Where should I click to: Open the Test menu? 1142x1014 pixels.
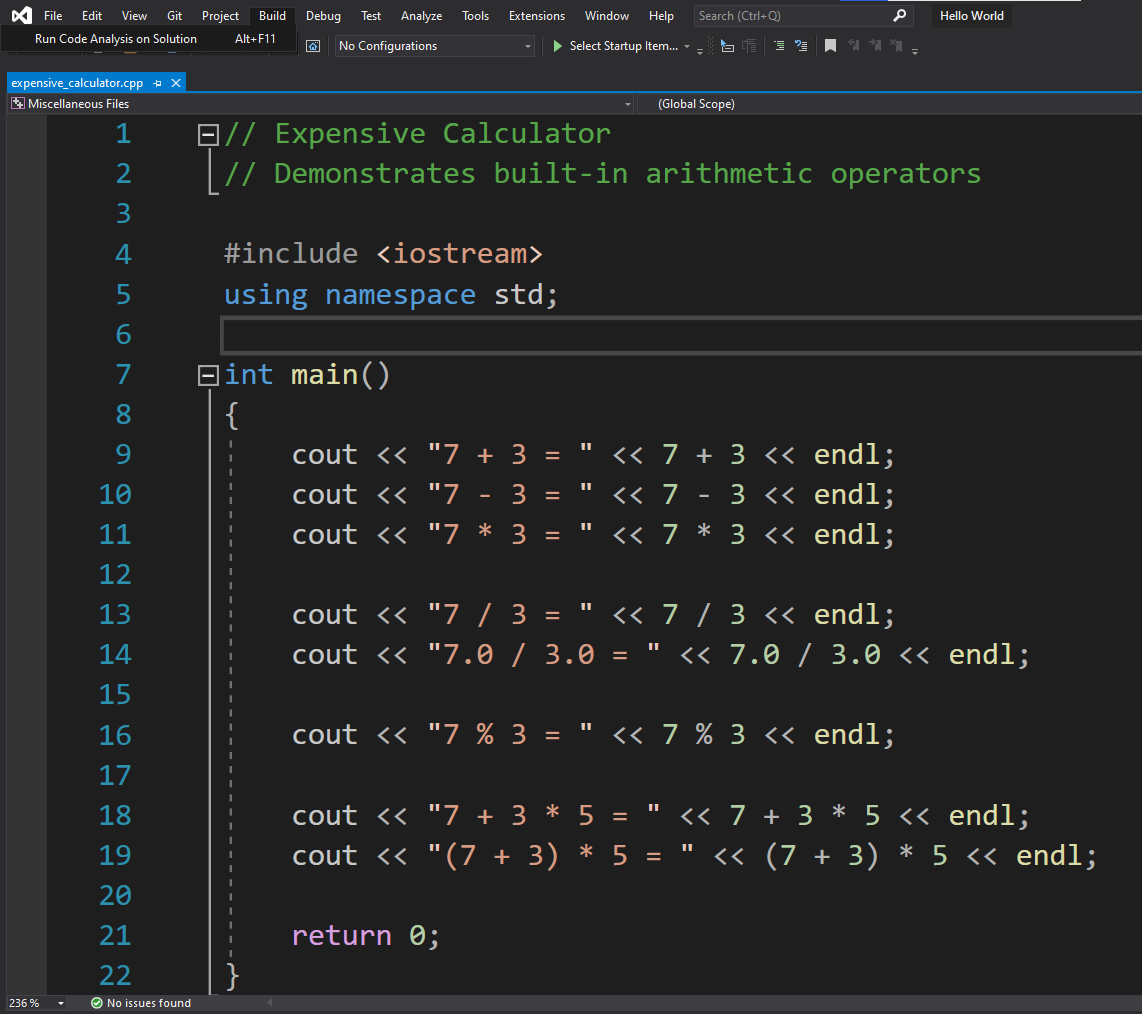[371, 15]
